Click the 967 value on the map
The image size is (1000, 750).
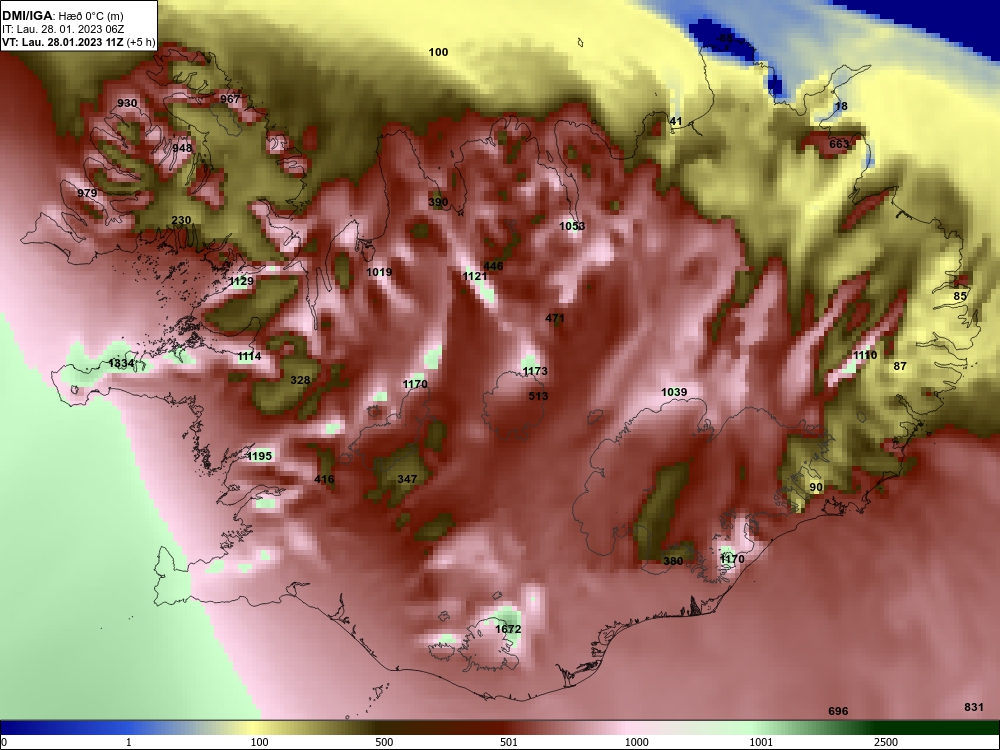tap(230, 99)
